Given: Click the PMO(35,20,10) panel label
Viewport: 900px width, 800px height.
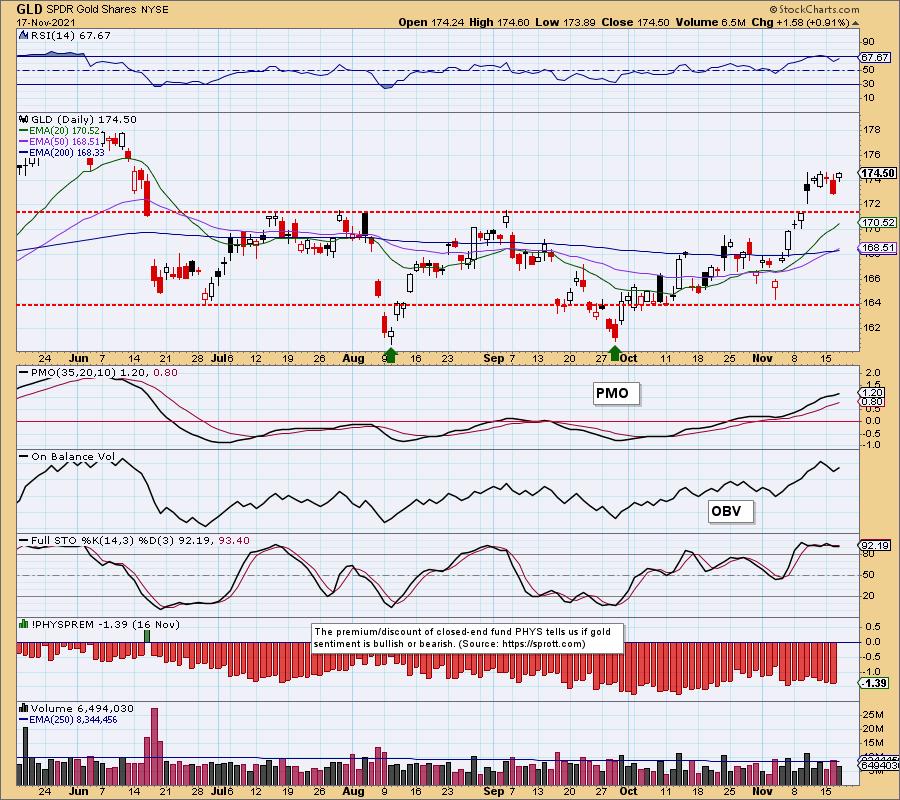Looking at the screenshot, I should click(x=104, y=372).
